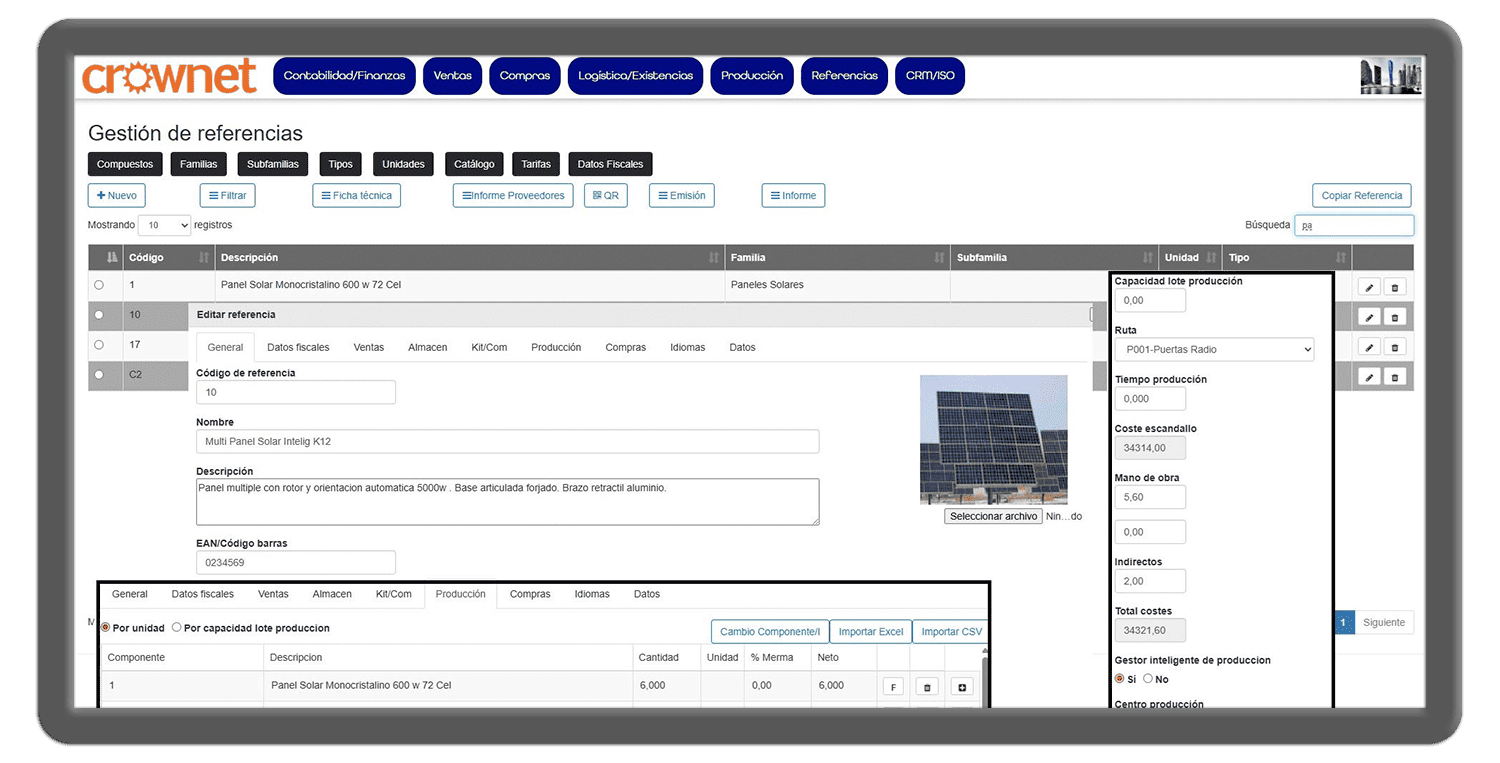Screen dimensions: 1500x763
Task: Click the Importar Excel button
Action: pos(870,632)
